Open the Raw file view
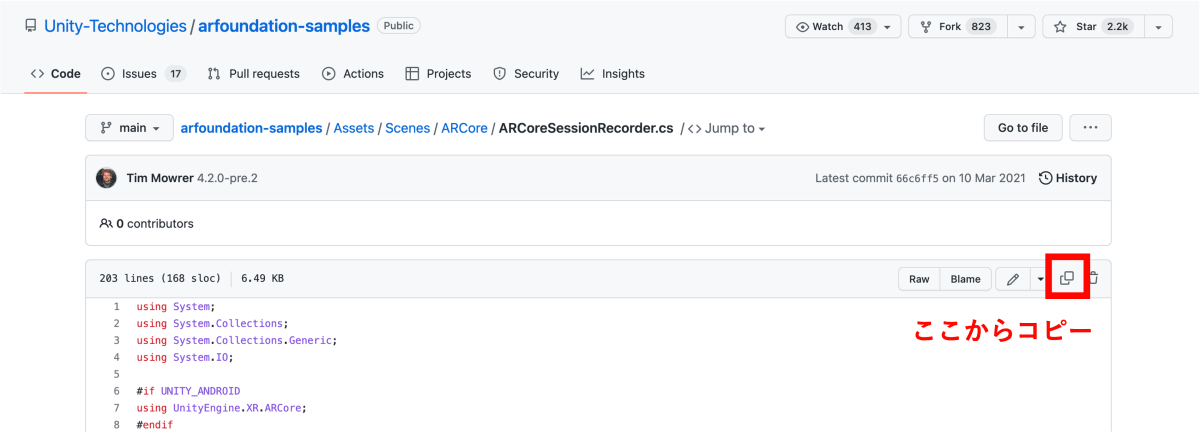 [x=919, y=279]
